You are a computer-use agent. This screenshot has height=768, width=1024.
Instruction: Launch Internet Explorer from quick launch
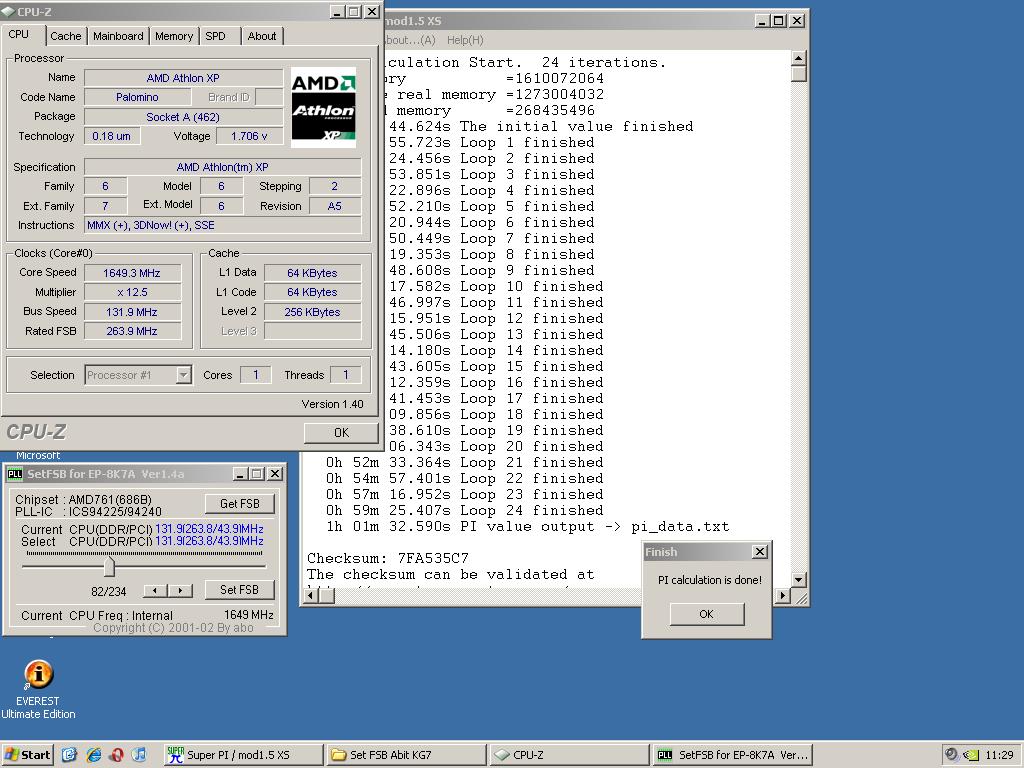click(94, 755)
